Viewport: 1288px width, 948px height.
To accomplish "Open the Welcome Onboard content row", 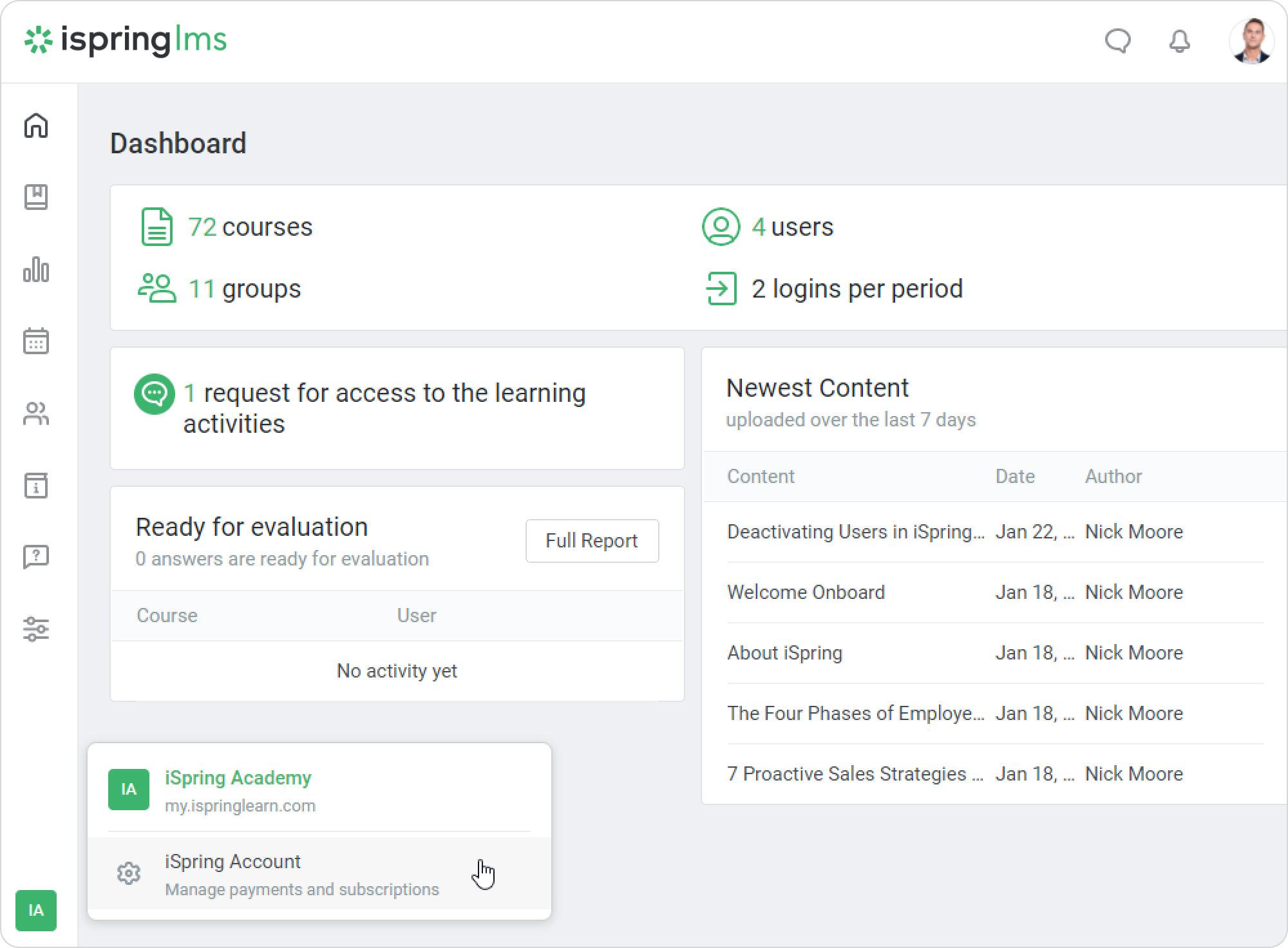I will click(x=806, y=592).
